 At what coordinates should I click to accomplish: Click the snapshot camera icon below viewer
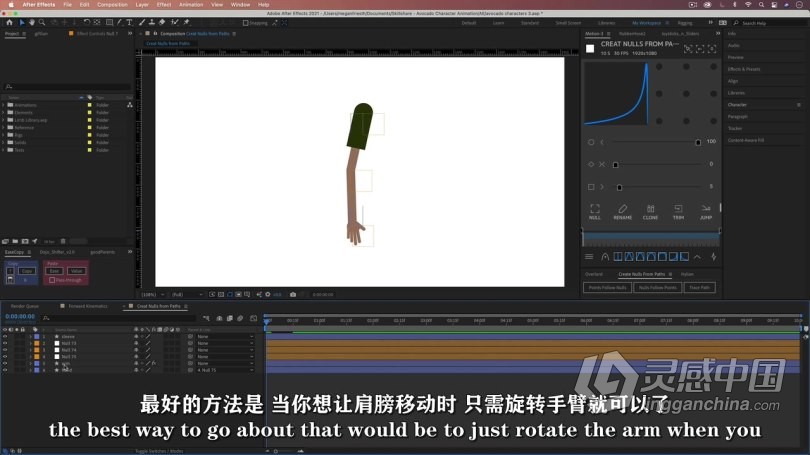(293, 294)
